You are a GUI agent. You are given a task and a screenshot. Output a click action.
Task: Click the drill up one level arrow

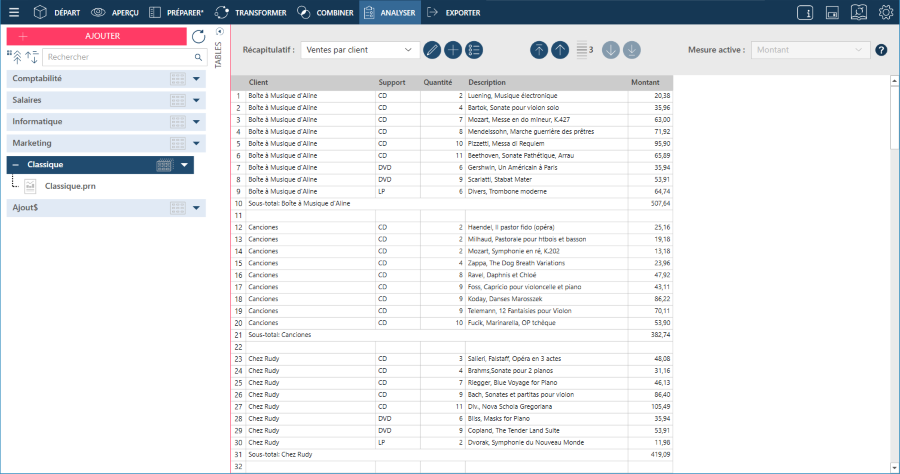point(560,50)
